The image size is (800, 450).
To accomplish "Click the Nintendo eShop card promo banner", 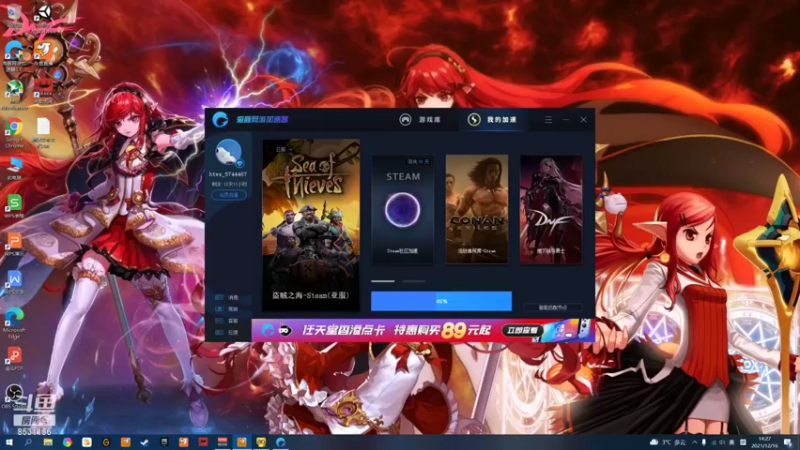I will [x=423, y=330].
